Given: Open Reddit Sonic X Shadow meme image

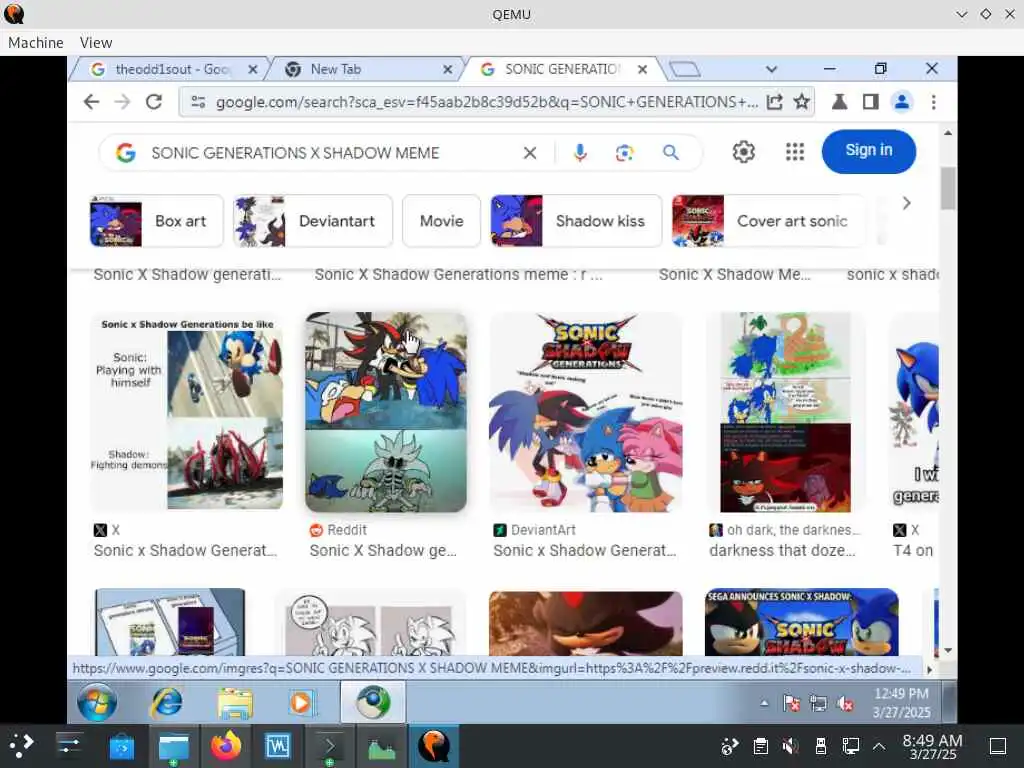Looking at the screenshot, I should point(386,412).
